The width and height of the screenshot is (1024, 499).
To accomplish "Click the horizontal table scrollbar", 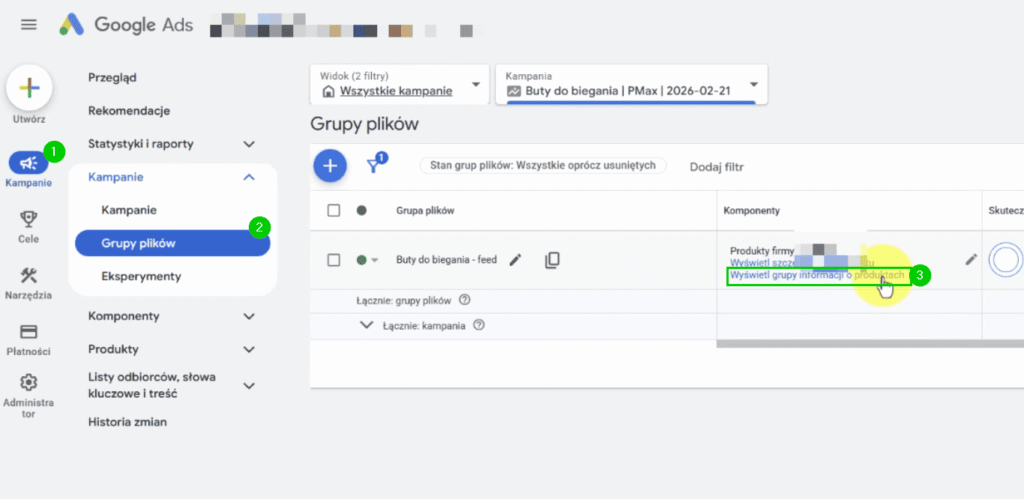I will pos(870,344).
